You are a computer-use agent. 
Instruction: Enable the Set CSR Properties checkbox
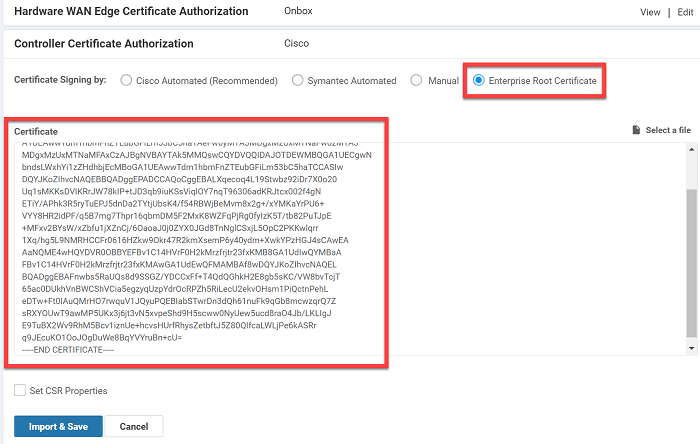[20, 390]
